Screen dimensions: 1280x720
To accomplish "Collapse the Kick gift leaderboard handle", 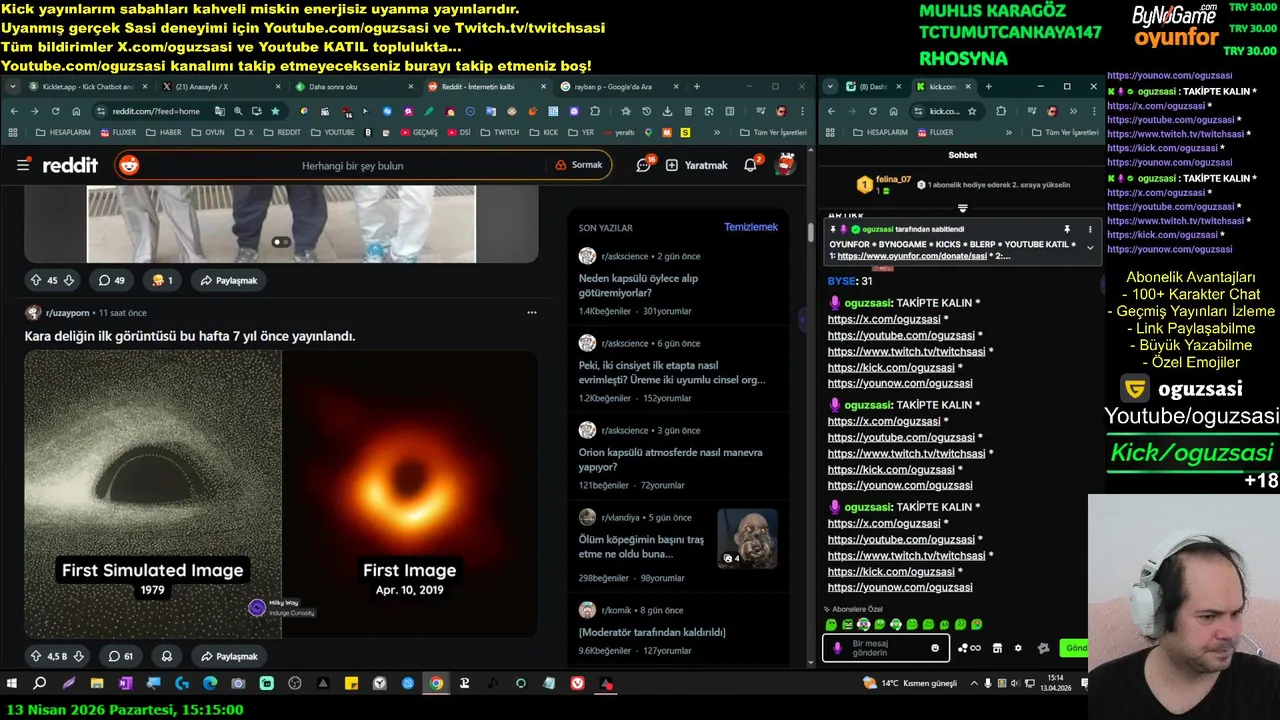I will tap(962, 208).
